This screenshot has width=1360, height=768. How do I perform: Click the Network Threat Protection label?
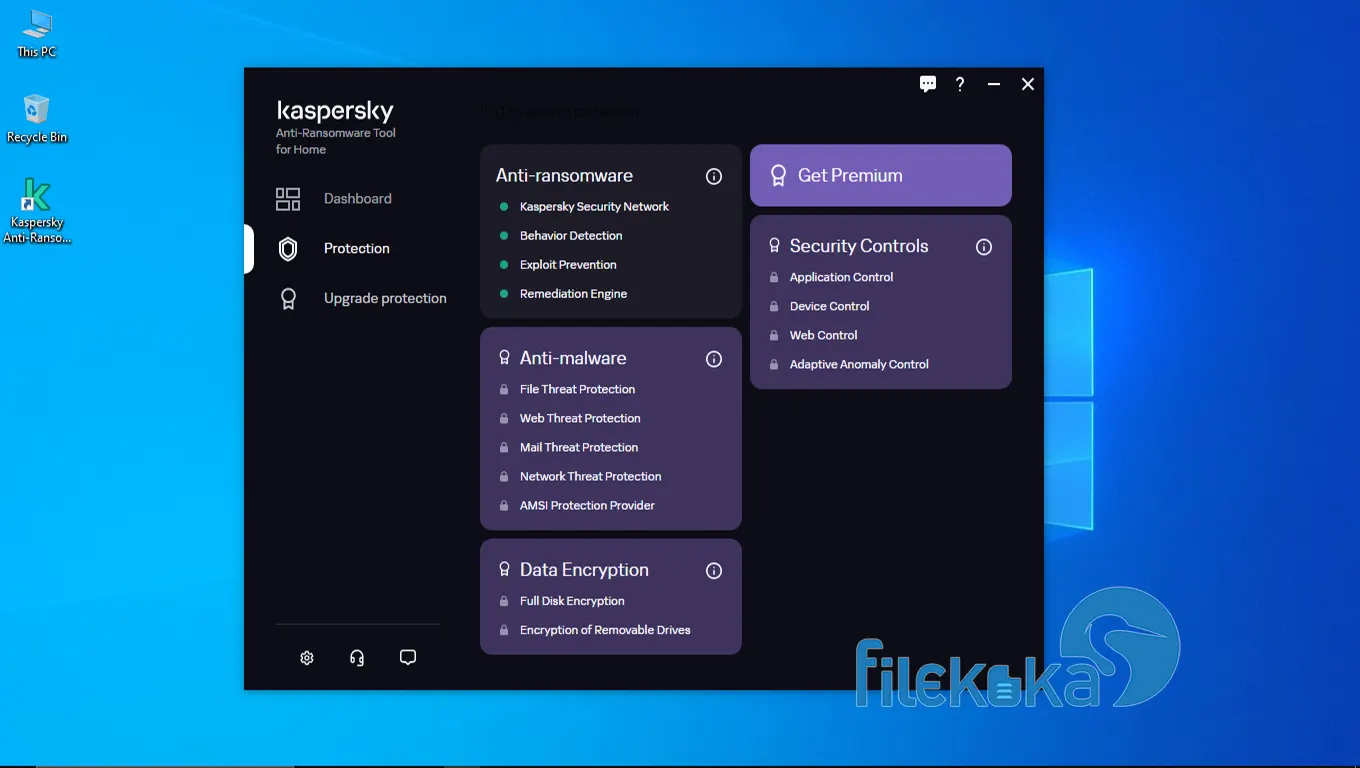590,477
